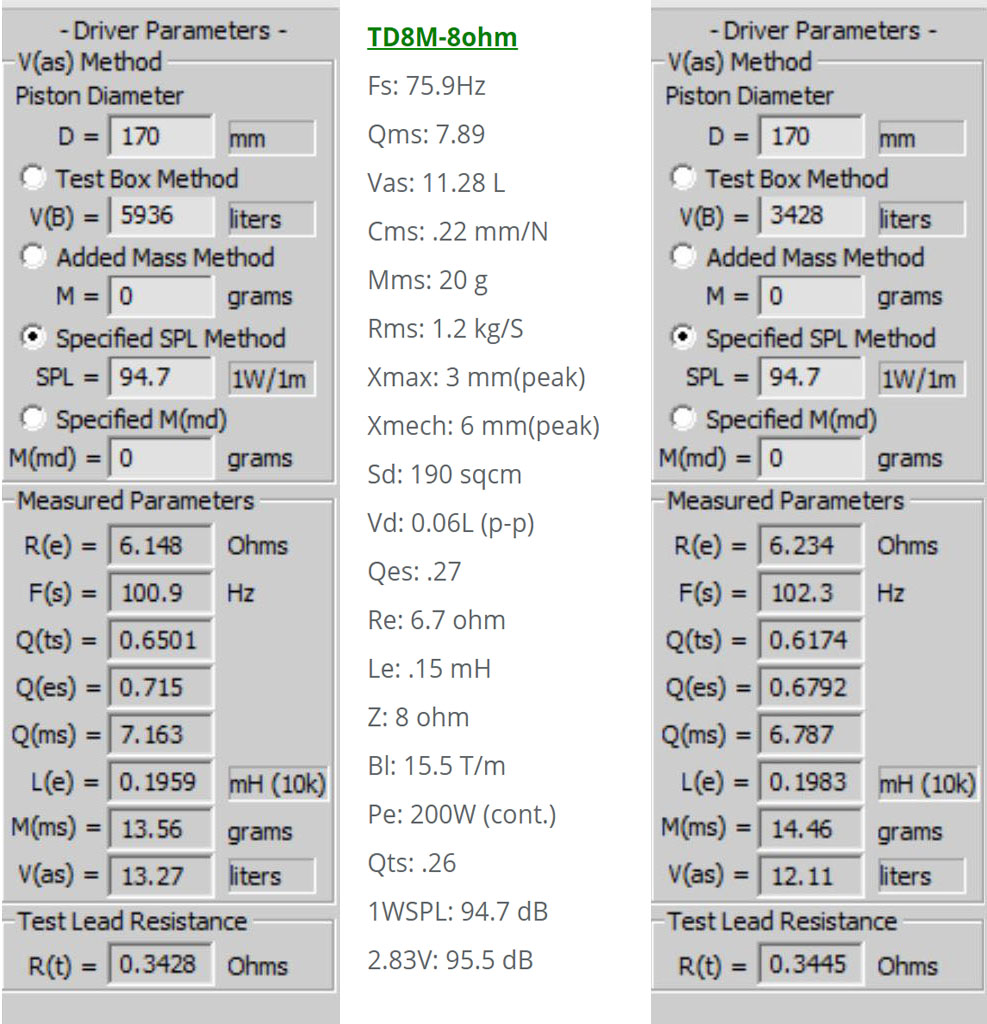Open the 1W/1m unit selector in right panel
Screen dimensions: 987x1024
(921, 379)
